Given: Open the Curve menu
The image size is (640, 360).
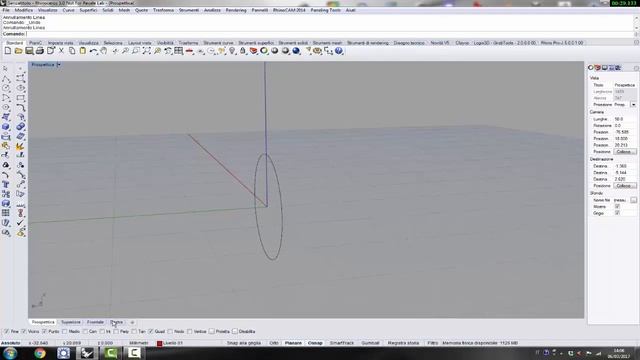Looking at the screenshot, I should coord(69,10).
